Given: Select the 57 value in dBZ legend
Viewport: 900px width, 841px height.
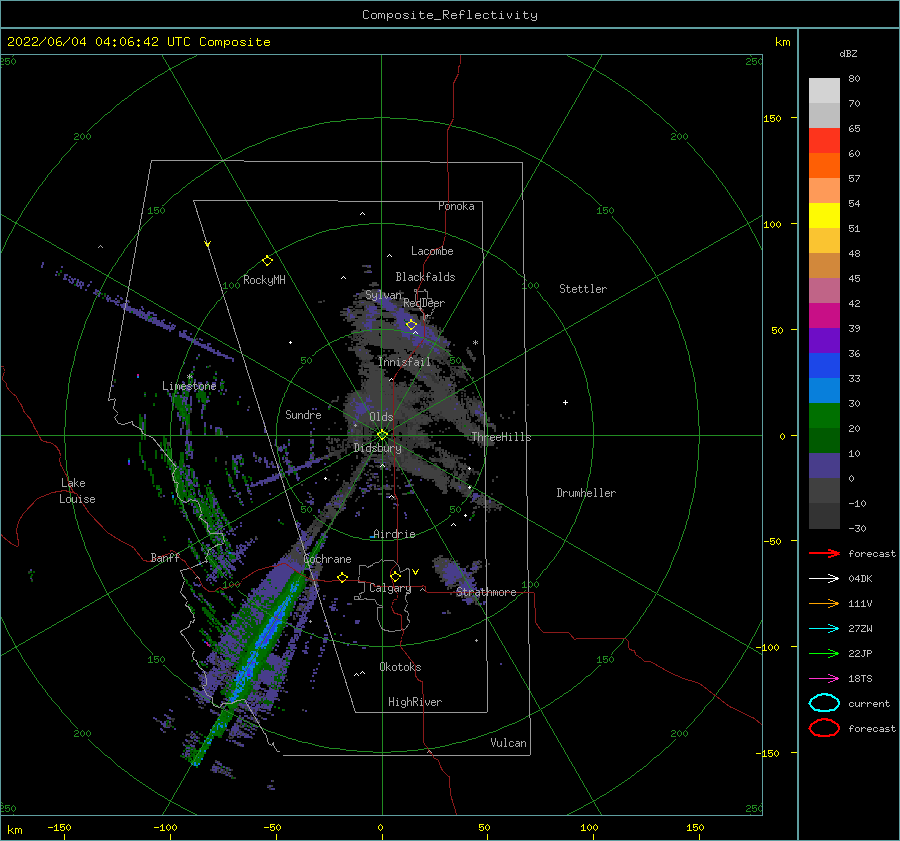Looking at the screenshot, I should [854, 179].
